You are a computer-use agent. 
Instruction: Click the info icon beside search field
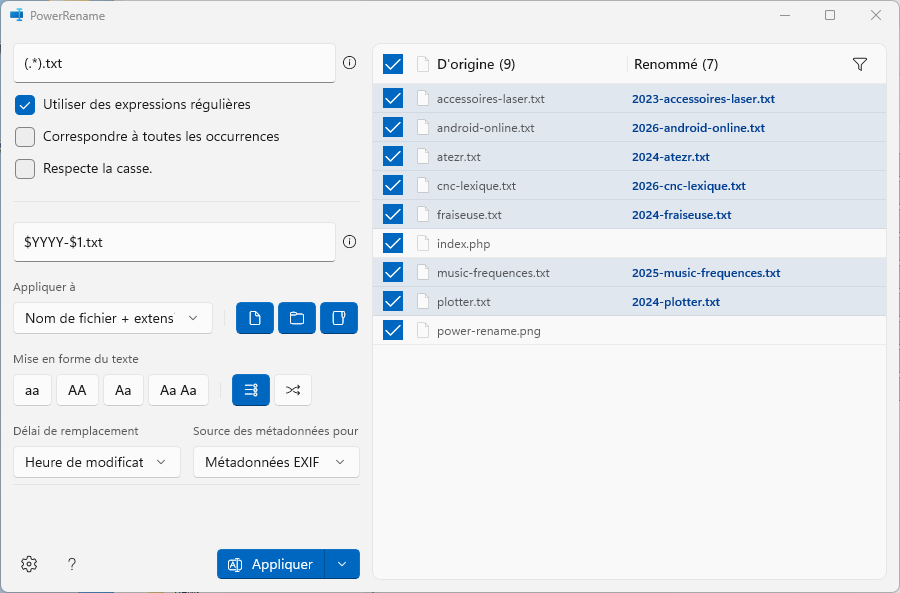tap(349, 62)
